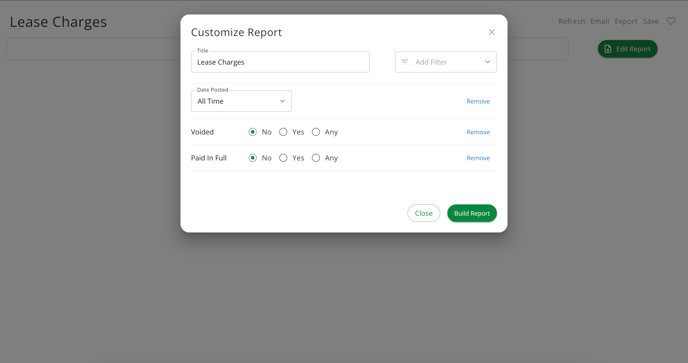
Task: Click the heart favorite icon
Action: pyautogui.click(x=670, y=21)
